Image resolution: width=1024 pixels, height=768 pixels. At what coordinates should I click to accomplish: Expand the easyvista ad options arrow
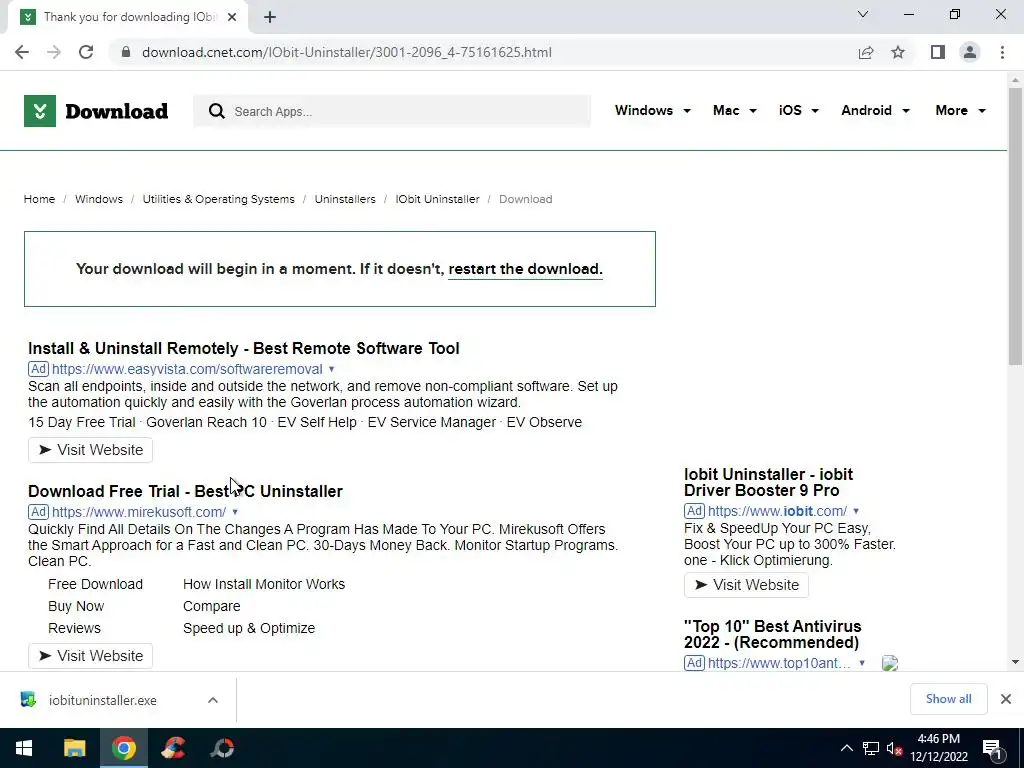pos(331,369)
